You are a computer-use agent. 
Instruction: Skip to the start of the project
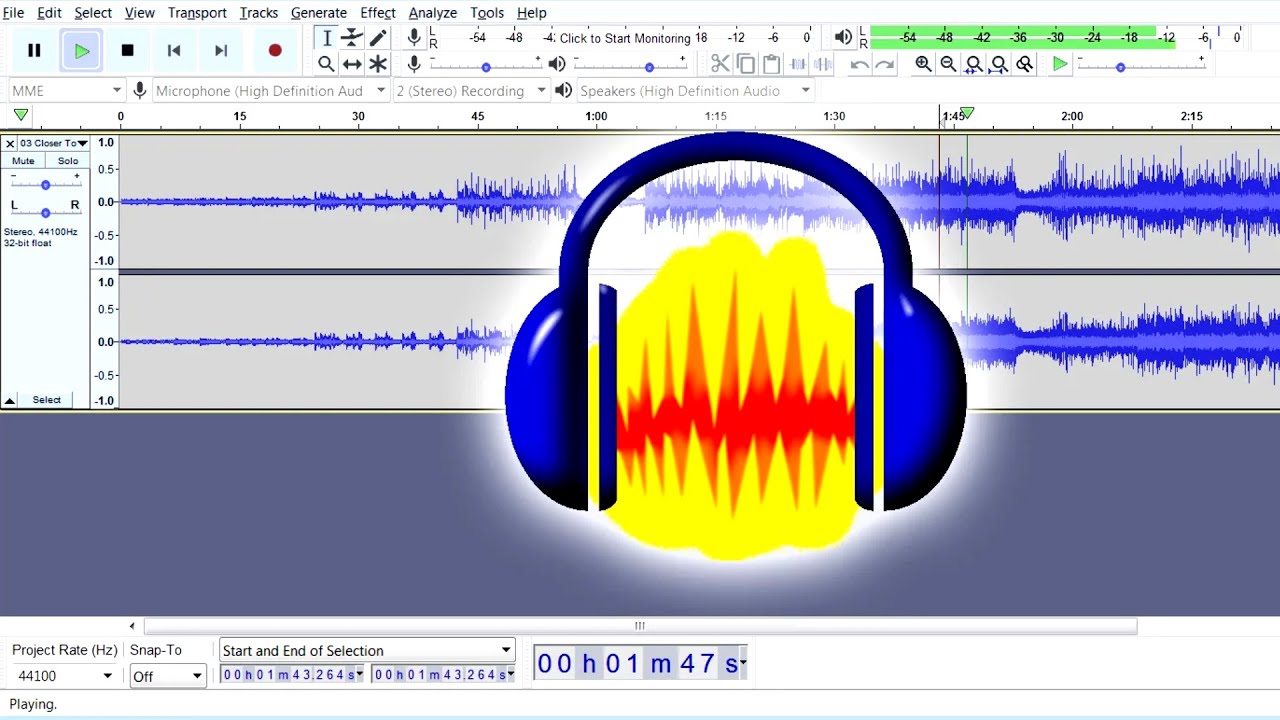[x=174, y=50]
